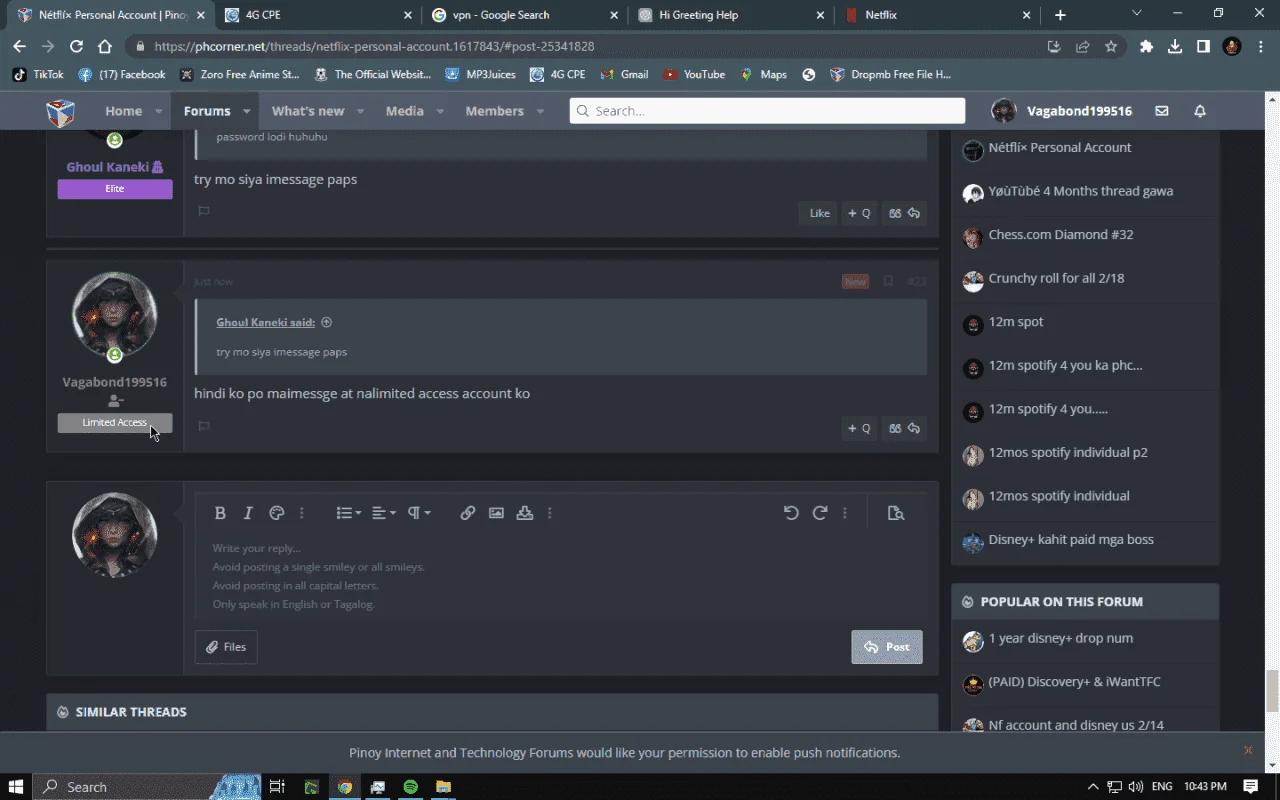
Task: Undo the last edit in the reply editor
Action: 791,513
